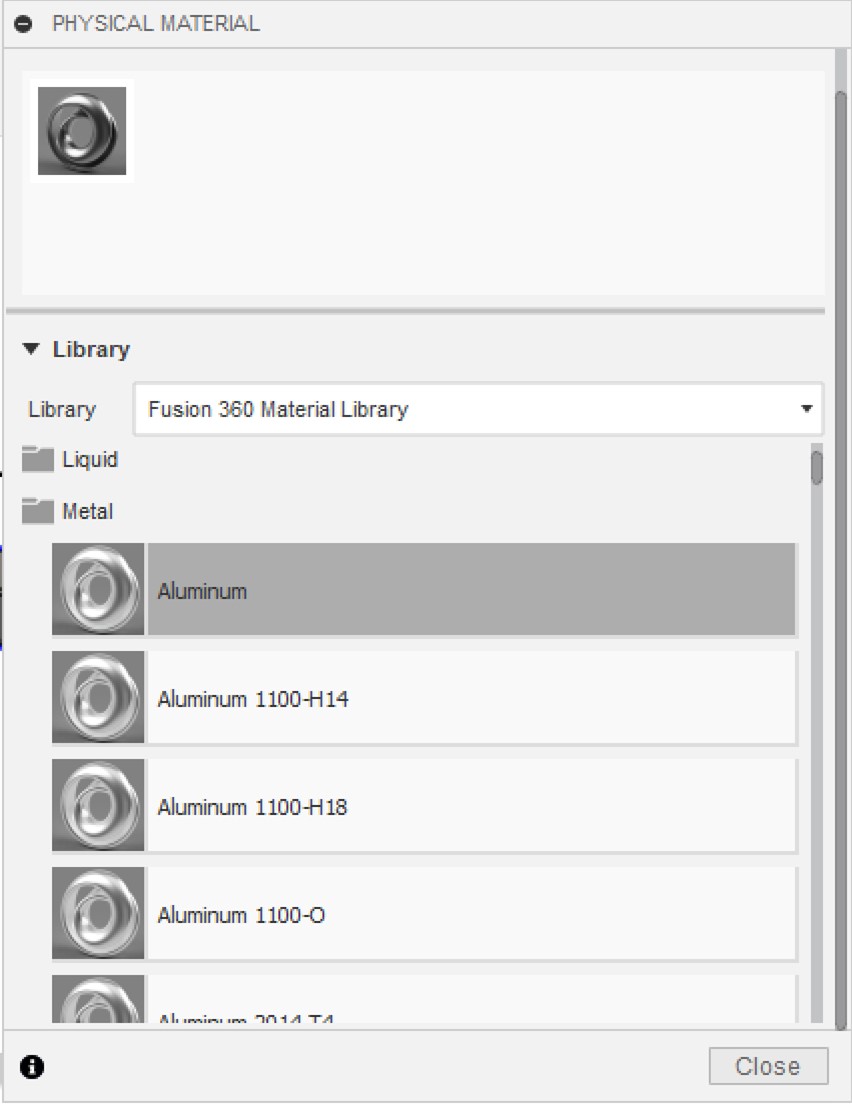Image resolution: width=852 pixels, height=1104 pixels.
Task: Open the Fusion 360 Material Library dropdown
Action: 478,409
